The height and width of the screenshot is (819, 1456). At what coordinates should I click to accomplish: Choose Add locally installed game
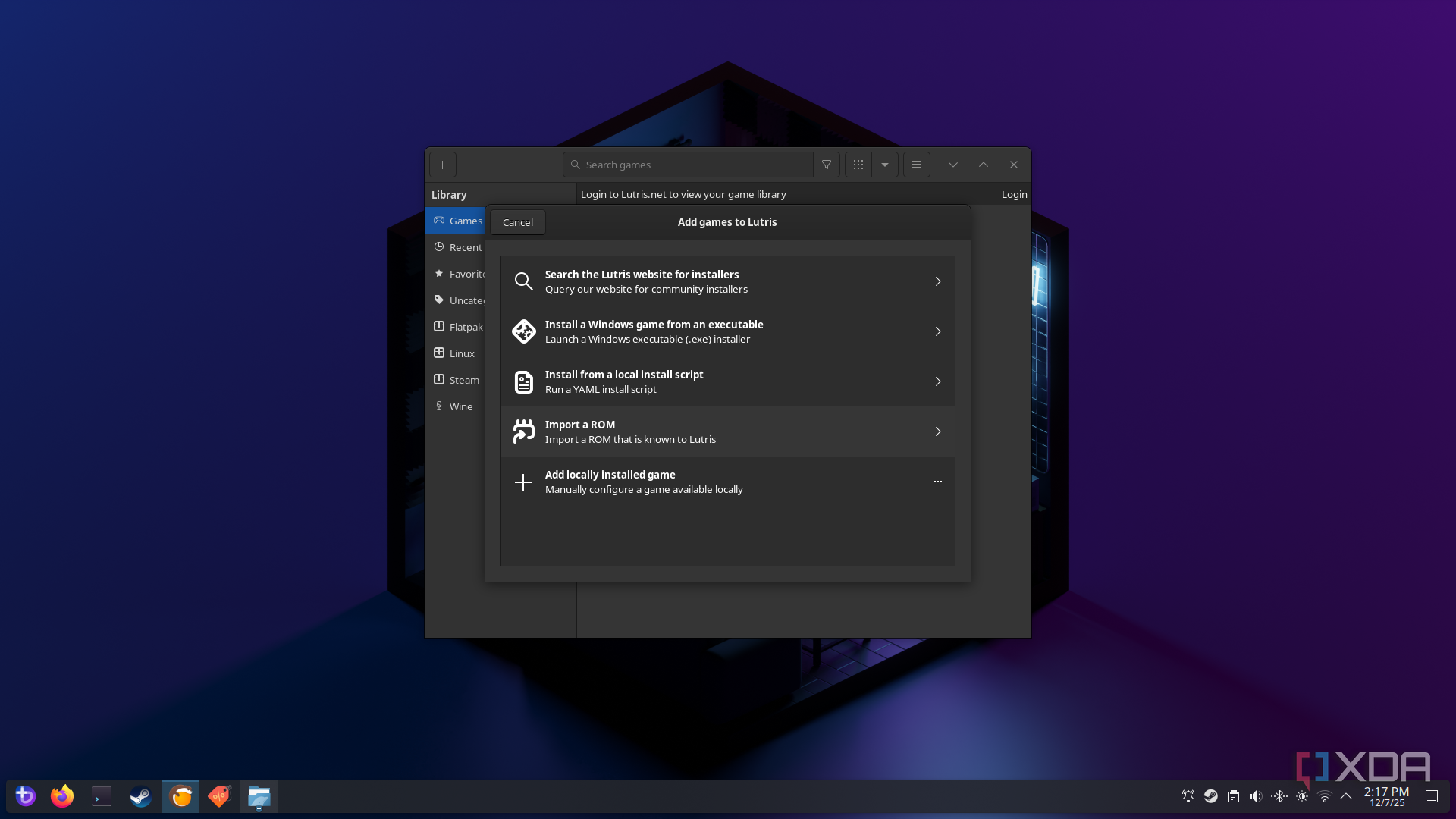pos(727,482)
